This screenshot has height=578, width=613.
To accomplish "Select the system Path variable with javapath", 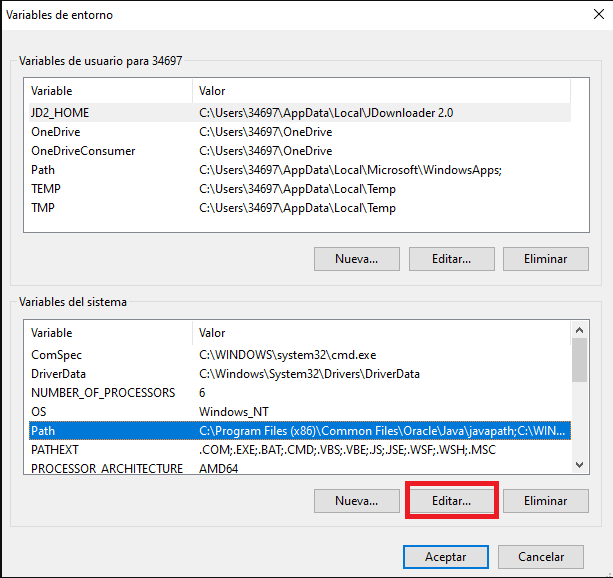I will pyautogui.click(x=300, y=431).
